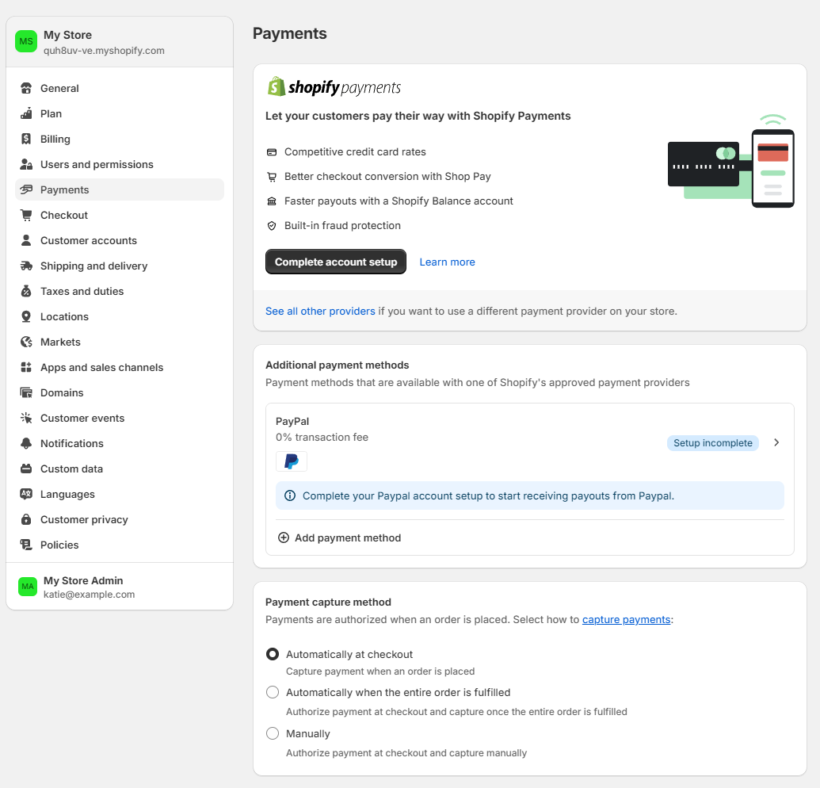The width and height of the screenshot is (820, 788).
Task: Click the MS store avatar badge
Action: pos(26,41)
